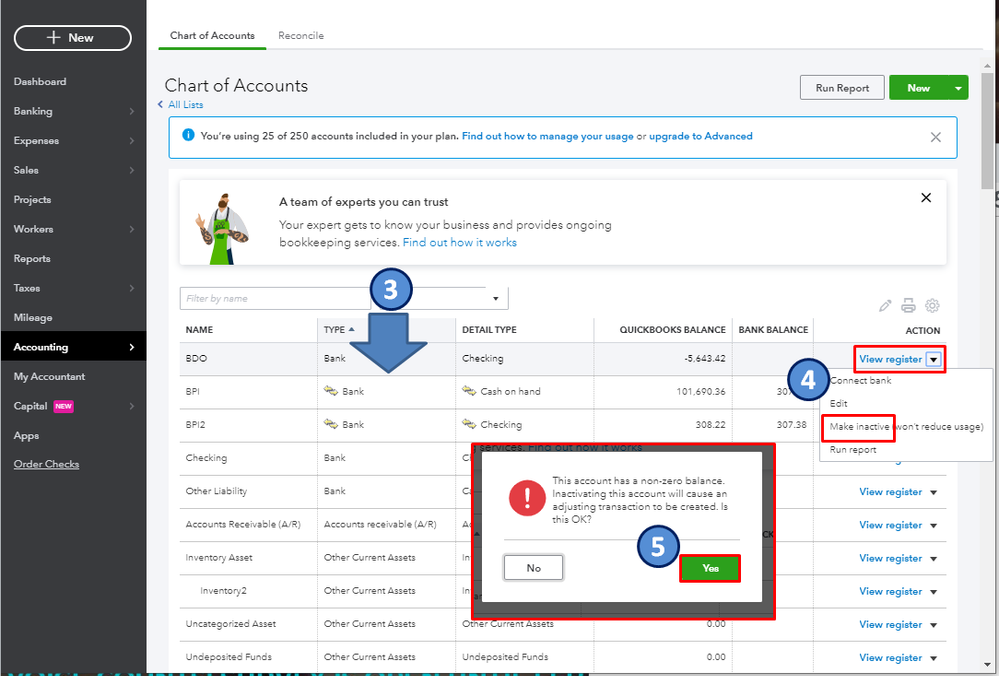Open dropdown arrow for Other Liability row
Image resolution: width=999 pixels, height=676 pixels.
pyautogui.click(x=933, y=493)
